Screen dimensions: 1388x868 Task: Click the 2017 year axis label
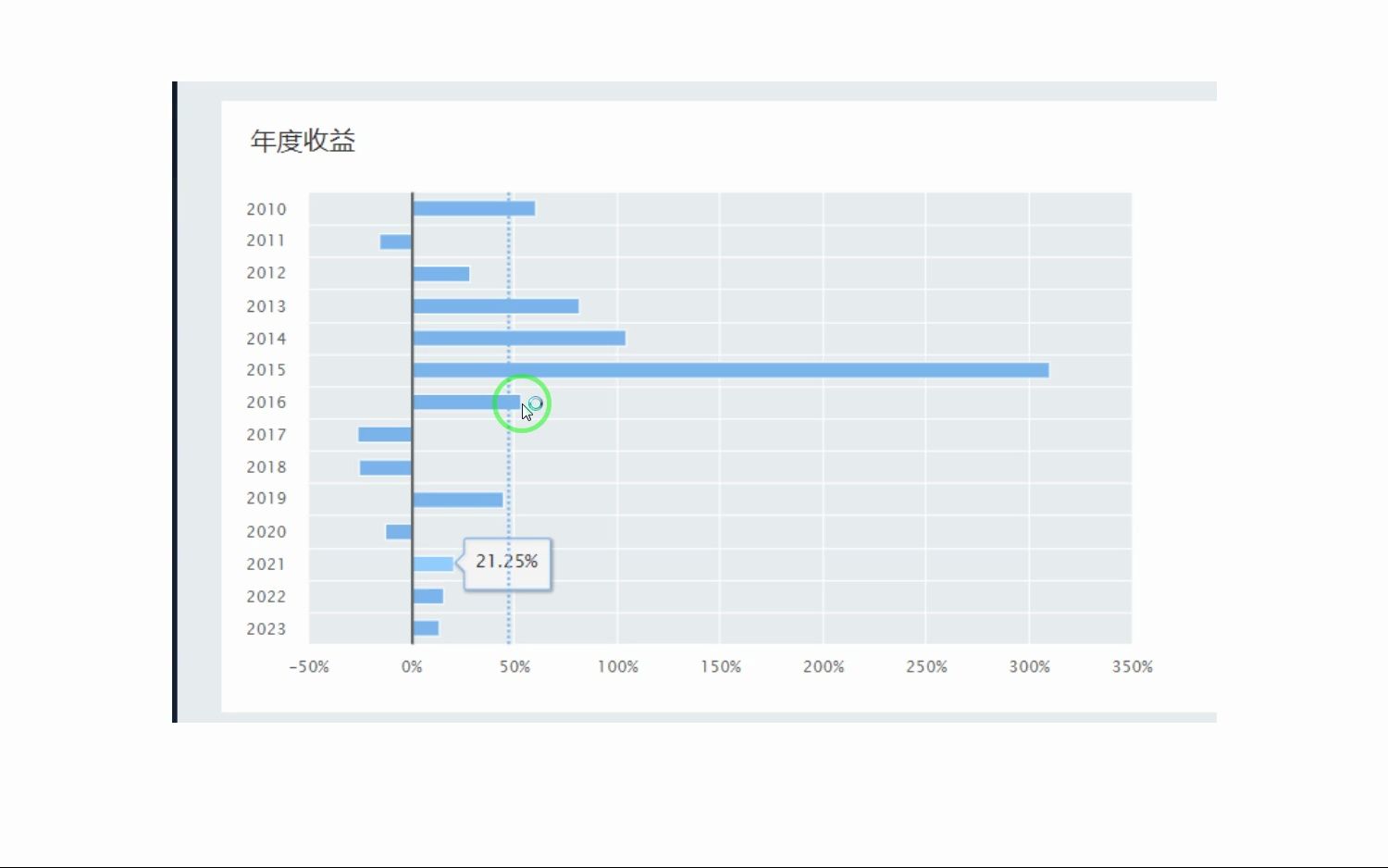point(266,435)
